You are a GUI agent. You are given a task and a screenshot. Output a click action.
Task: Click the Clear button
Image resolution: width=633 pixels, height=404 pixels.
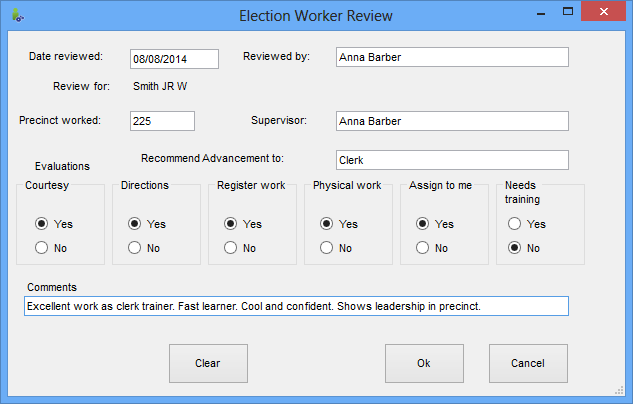point(208,363)
